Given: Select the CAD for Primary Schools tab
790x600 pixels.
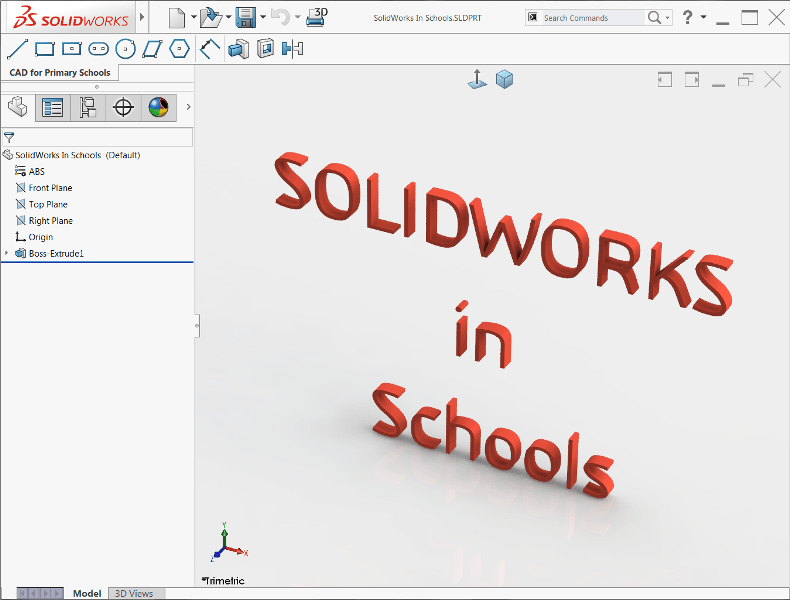Looking at the screenshot, I should coord(60,73).
